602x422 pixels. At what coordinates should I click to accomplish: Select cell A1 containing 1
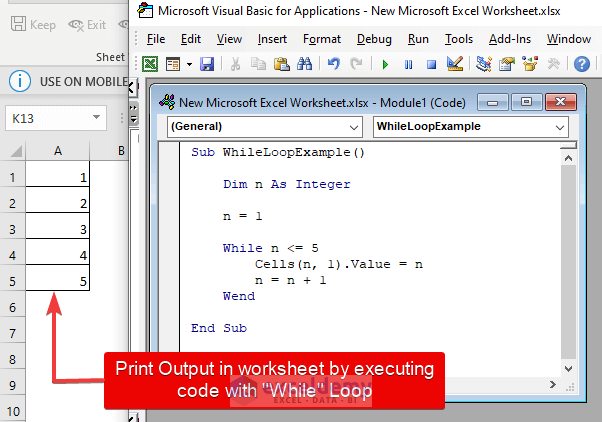pos(58,174)
